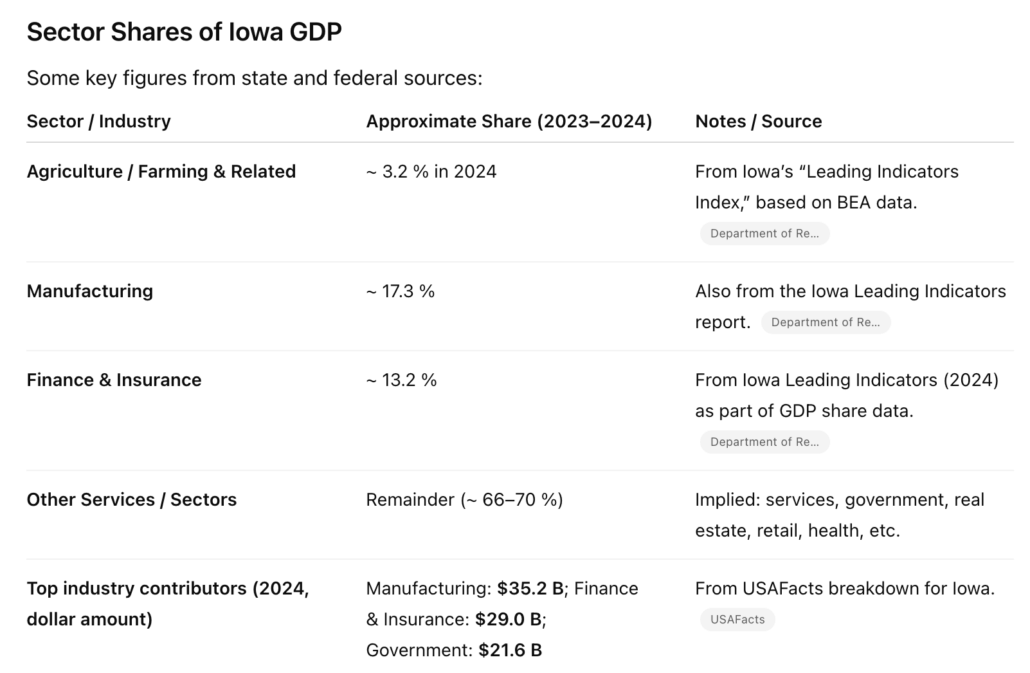Select the "~ 3.2 % in 2024" share cell
The height and width of the screenshot is (673, 1030).
(431, 171)
